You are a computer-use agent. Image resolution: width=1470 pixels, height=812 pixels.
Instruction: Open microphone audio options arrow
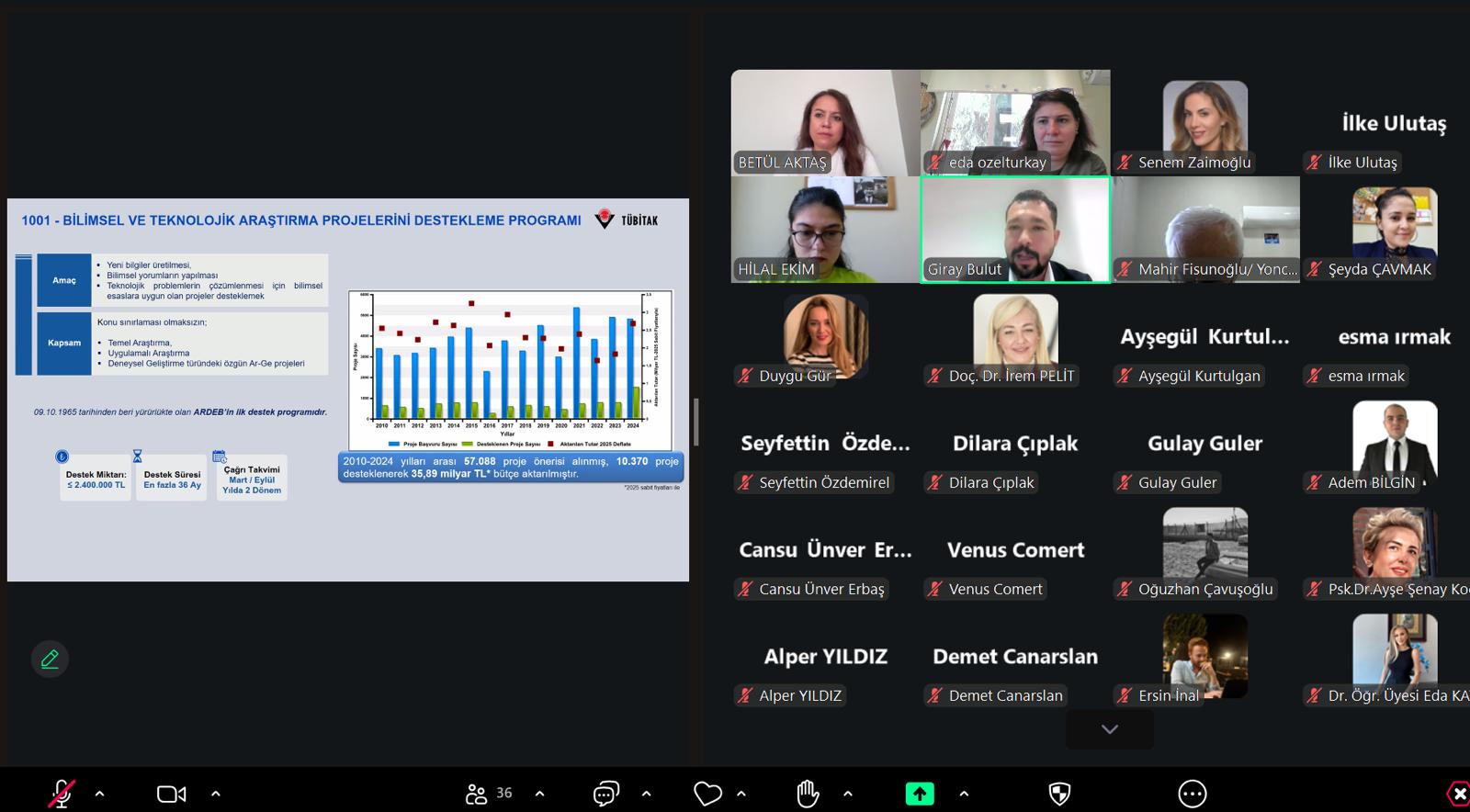[x=99, y=794]
